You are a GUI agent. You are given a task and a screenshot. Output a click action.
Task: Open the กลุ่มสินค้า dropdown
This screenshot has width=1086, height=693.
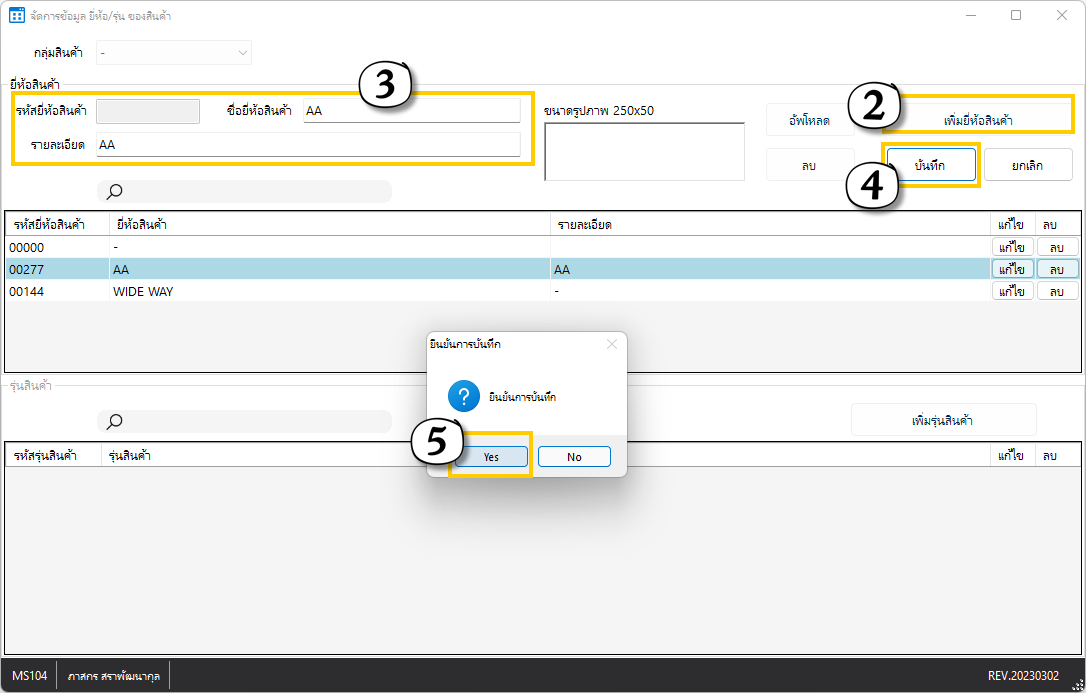(x=173, y=52)
